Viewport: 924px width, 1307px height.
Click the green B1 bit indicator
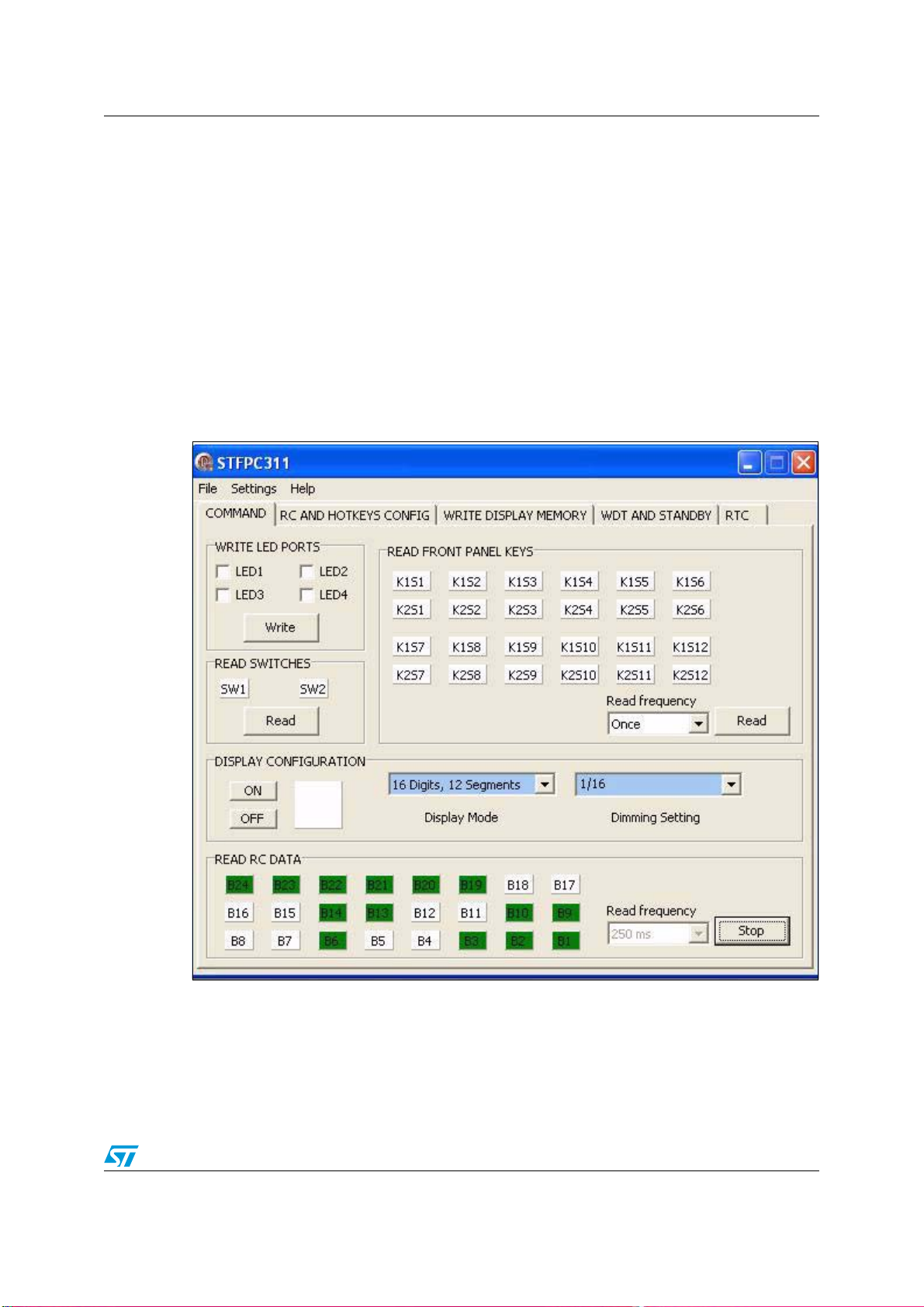coord(565,941)
